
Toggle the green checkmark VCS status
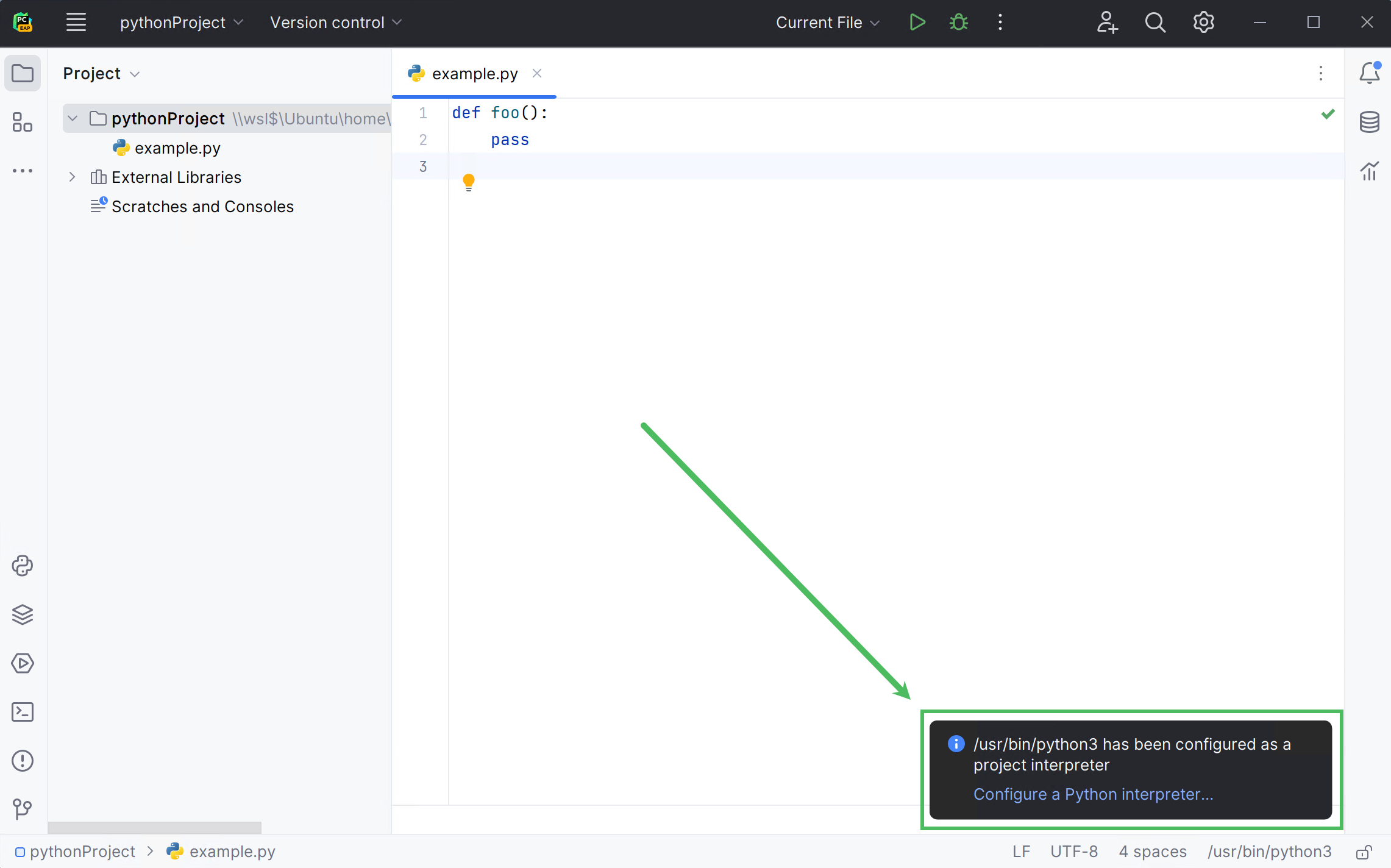click(1329, 115)
